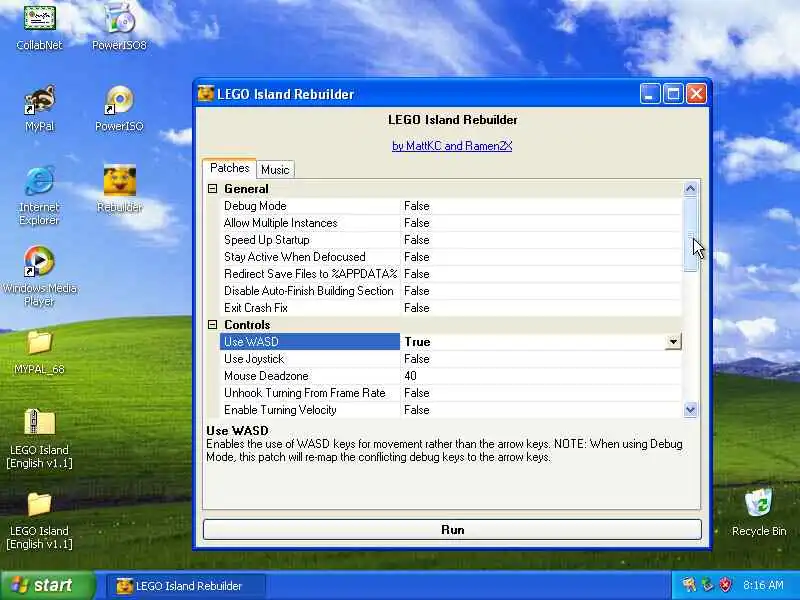
Task: Select the Enable Turning Velocity property
Action: coord(310,410)
